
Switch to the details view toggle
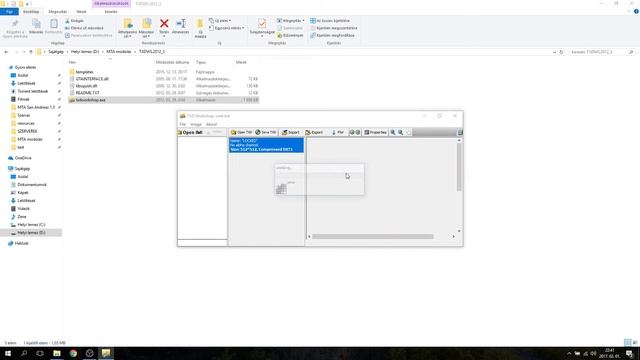[x=628, y=342]
